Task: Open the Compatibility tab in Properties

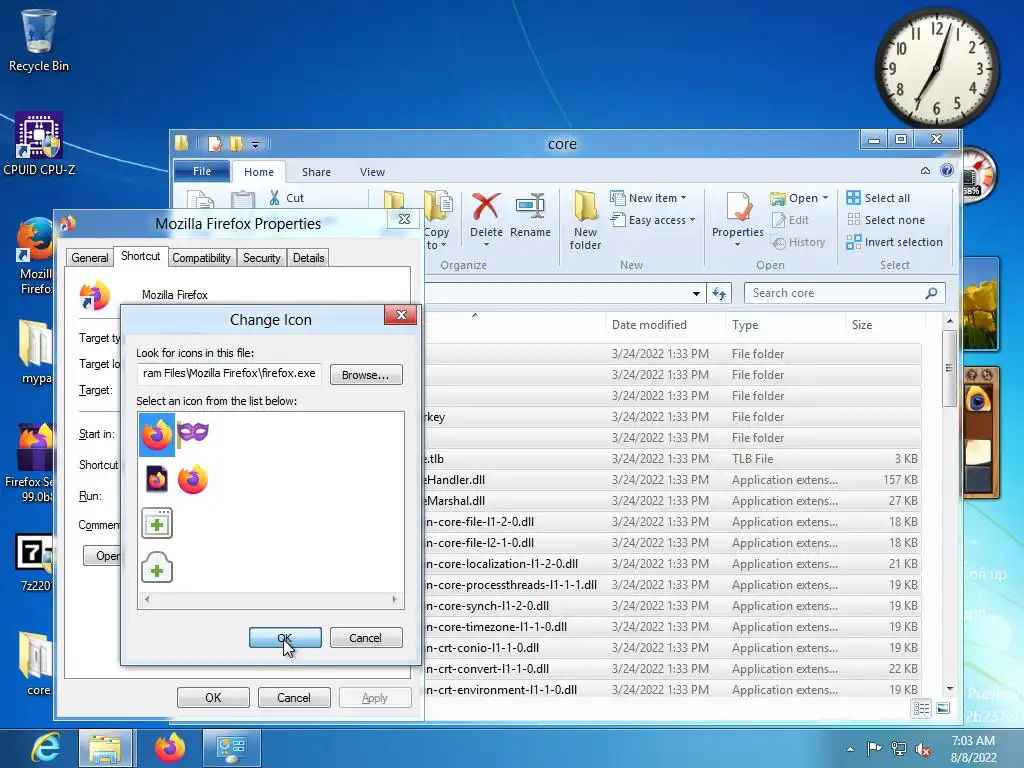Action: 201,258
